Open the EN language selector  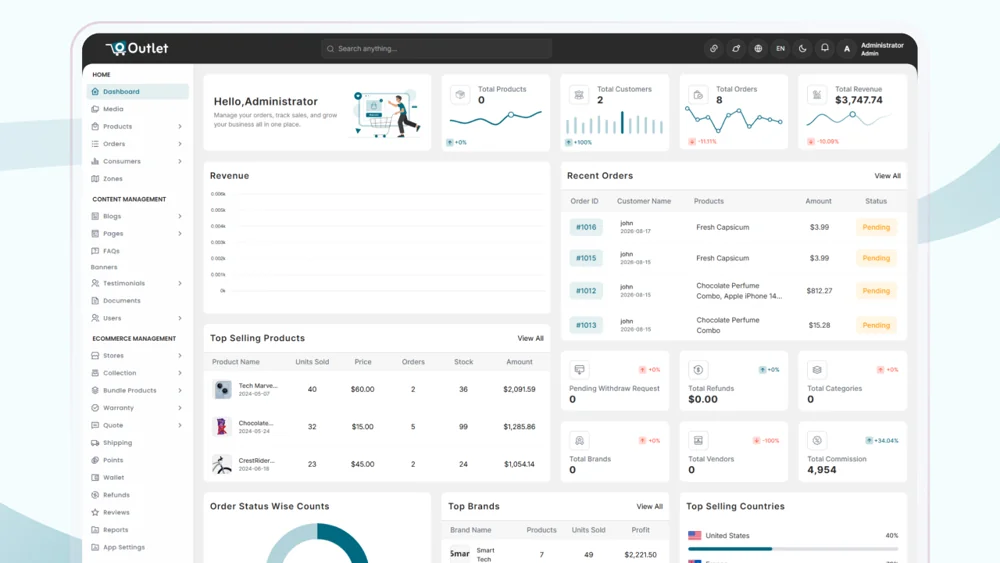(780, 48)
